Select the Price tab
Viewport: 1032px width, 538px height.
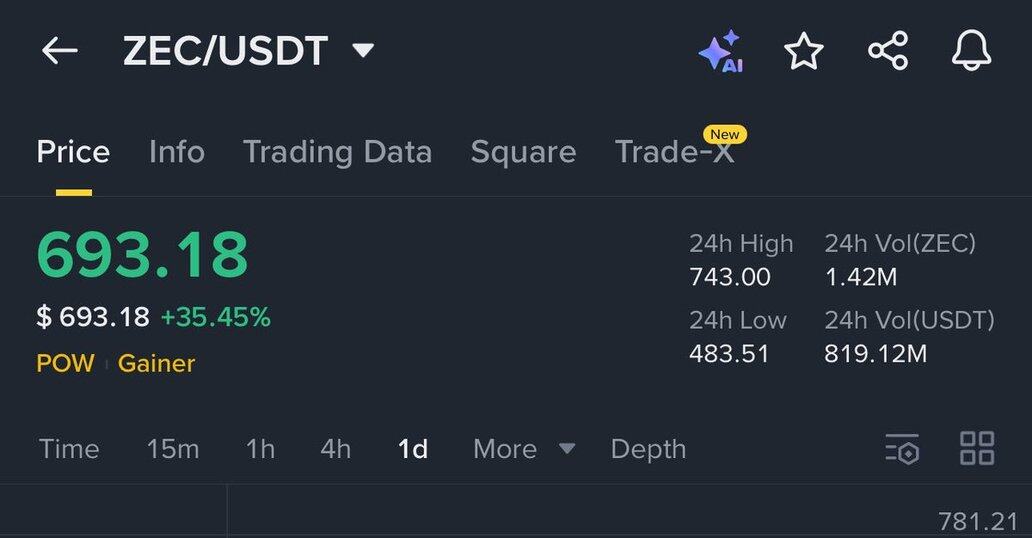[x=73, y=152]
